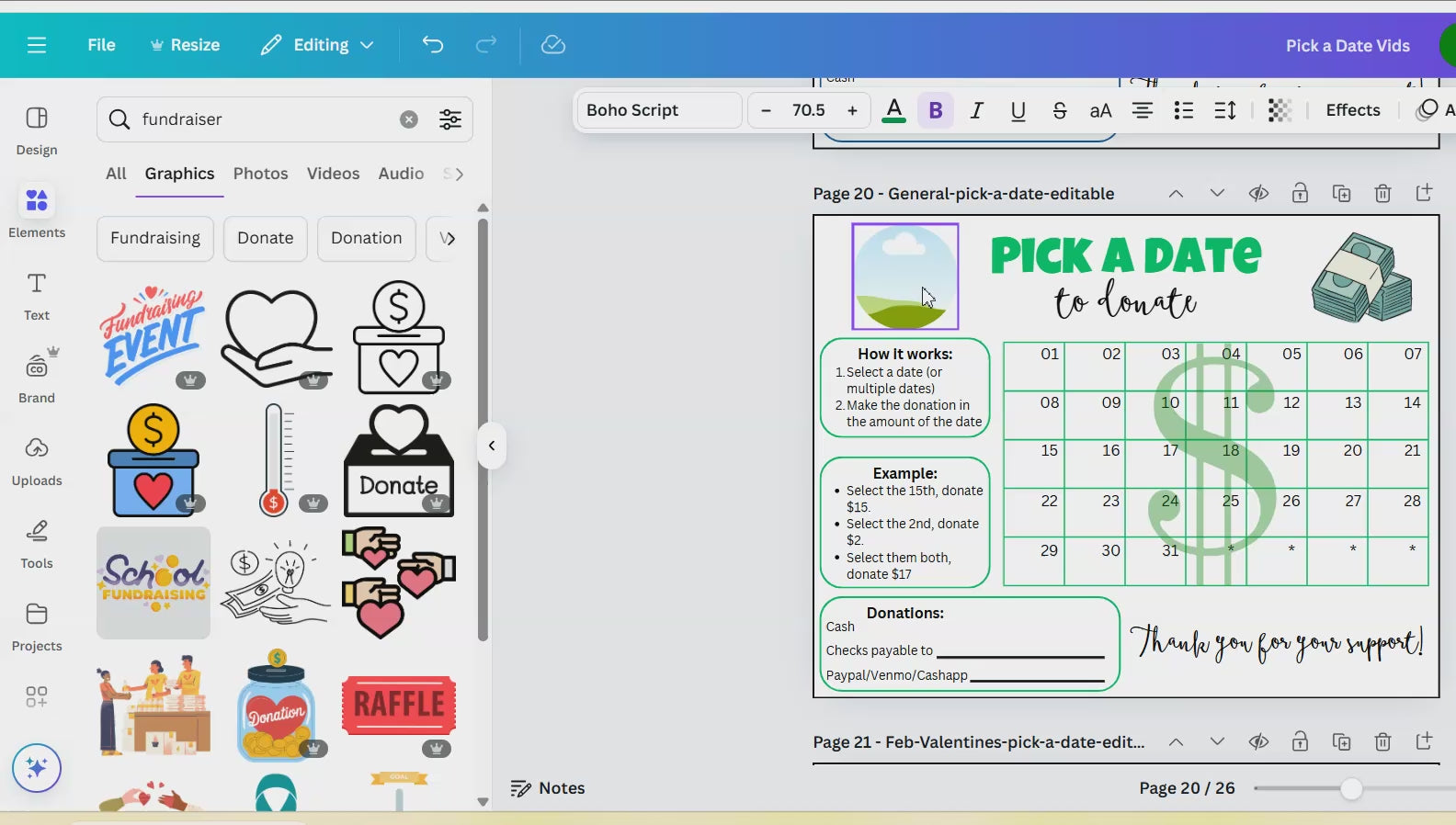Open the text color picker
This screenshot has width=1456, height=825.
click(893, 110)
